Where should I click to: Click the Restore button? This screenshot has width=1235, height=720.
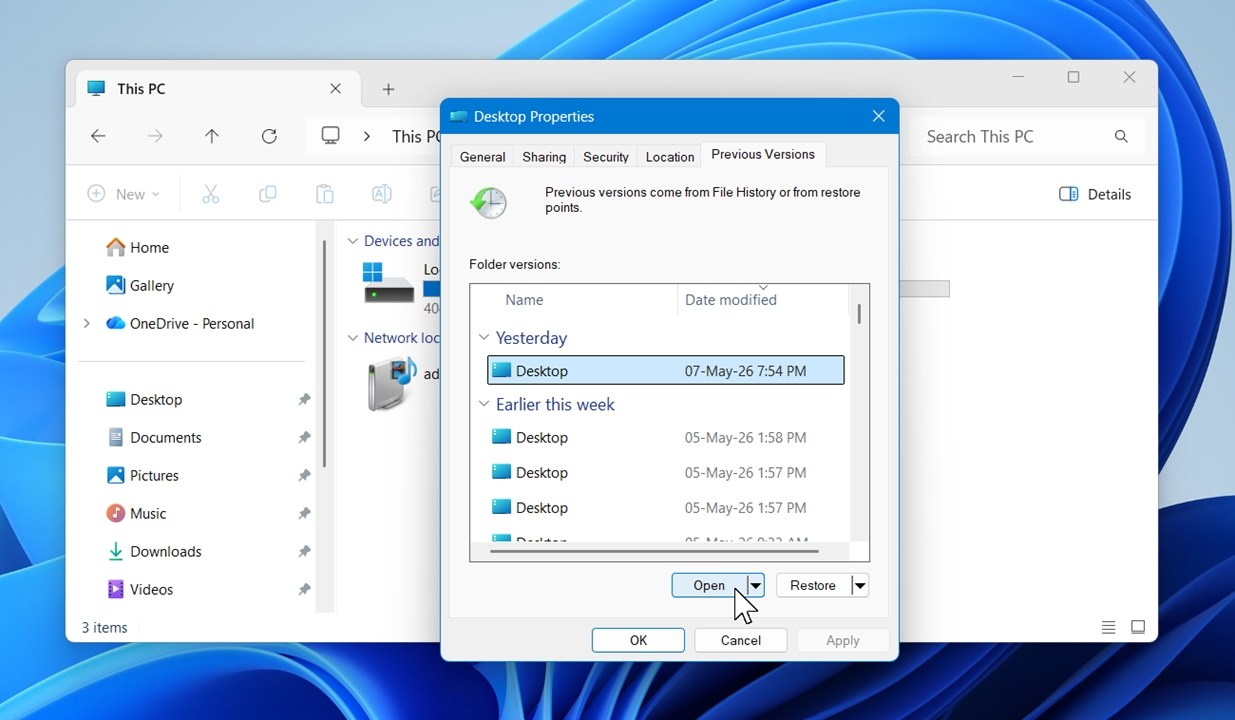pos(813,585)
